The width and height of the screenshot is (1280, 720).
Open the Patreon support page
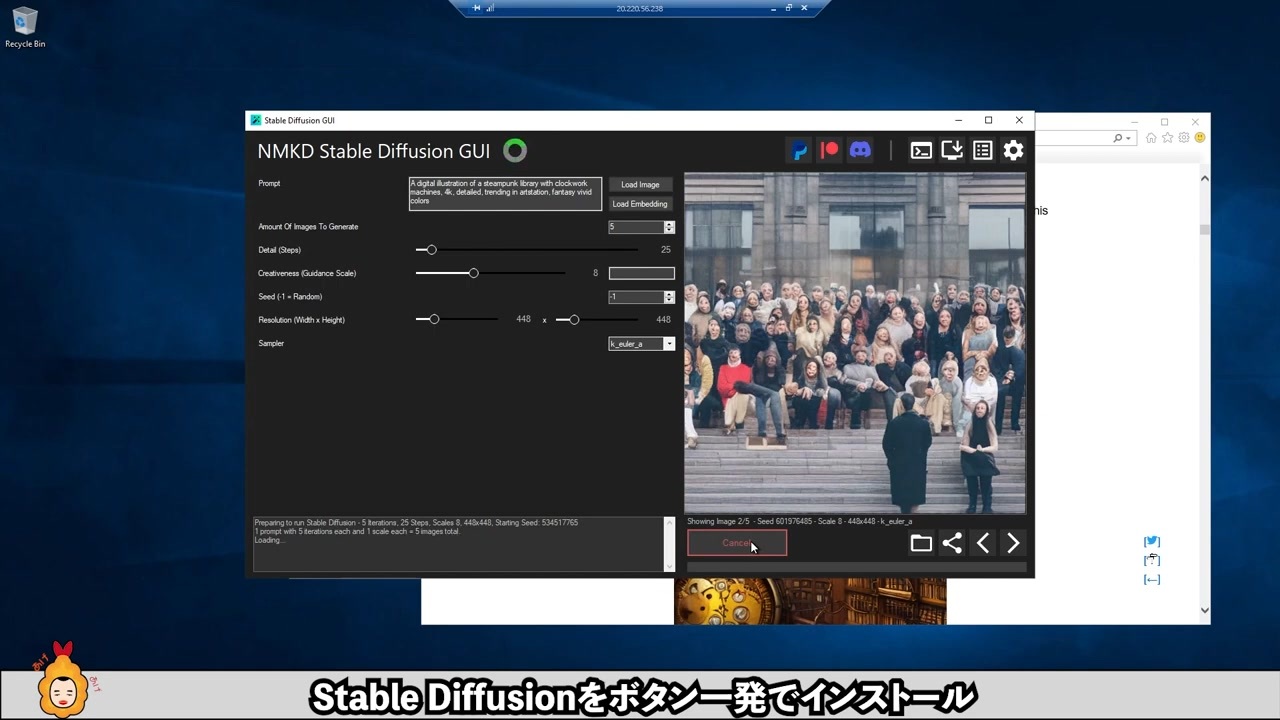pyautogui.click(x=829, y=150)
